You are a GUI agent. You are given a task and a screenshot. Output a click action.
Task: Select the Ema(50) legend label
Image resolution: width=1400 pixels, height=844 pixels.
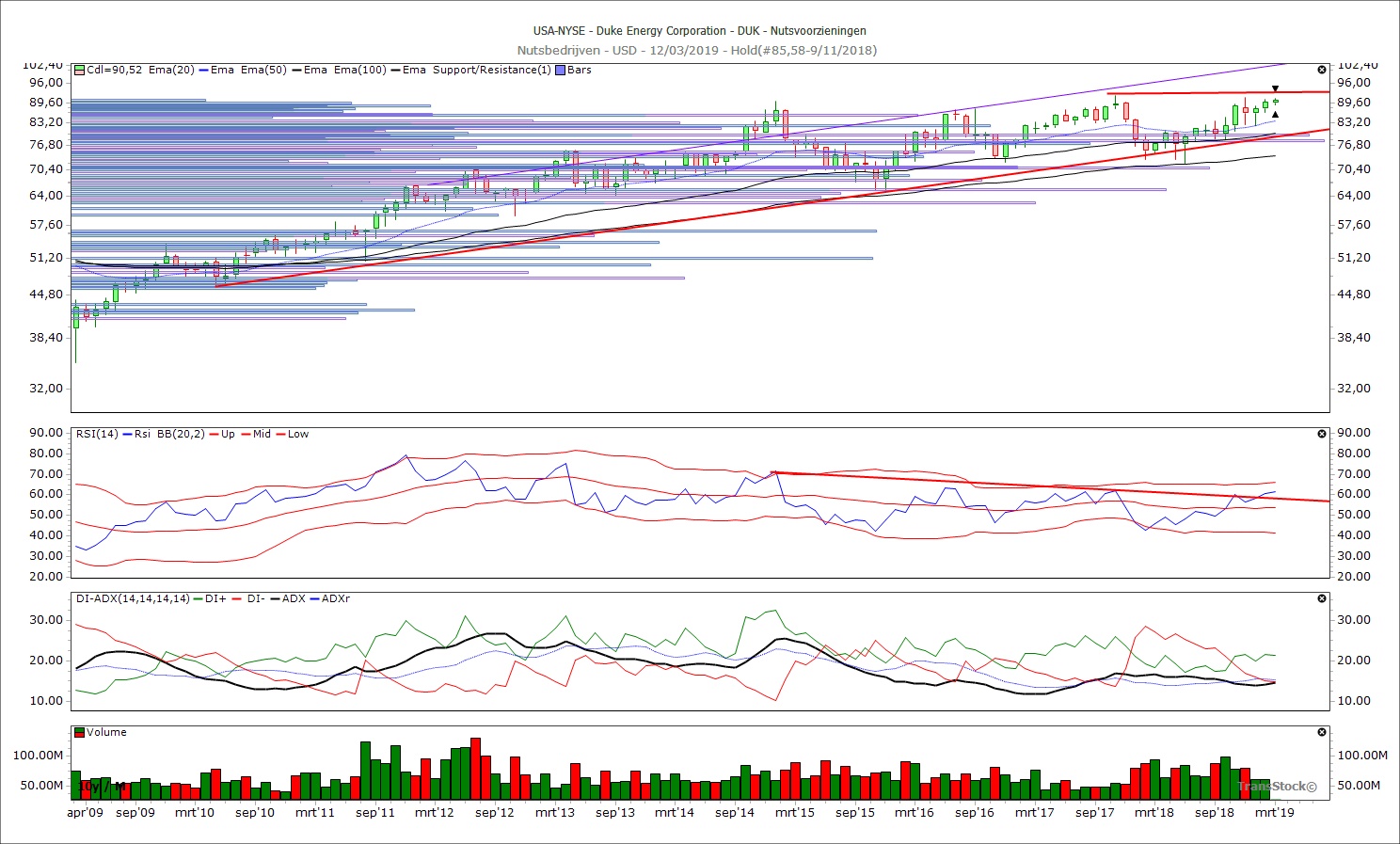[x=264, y=70]
